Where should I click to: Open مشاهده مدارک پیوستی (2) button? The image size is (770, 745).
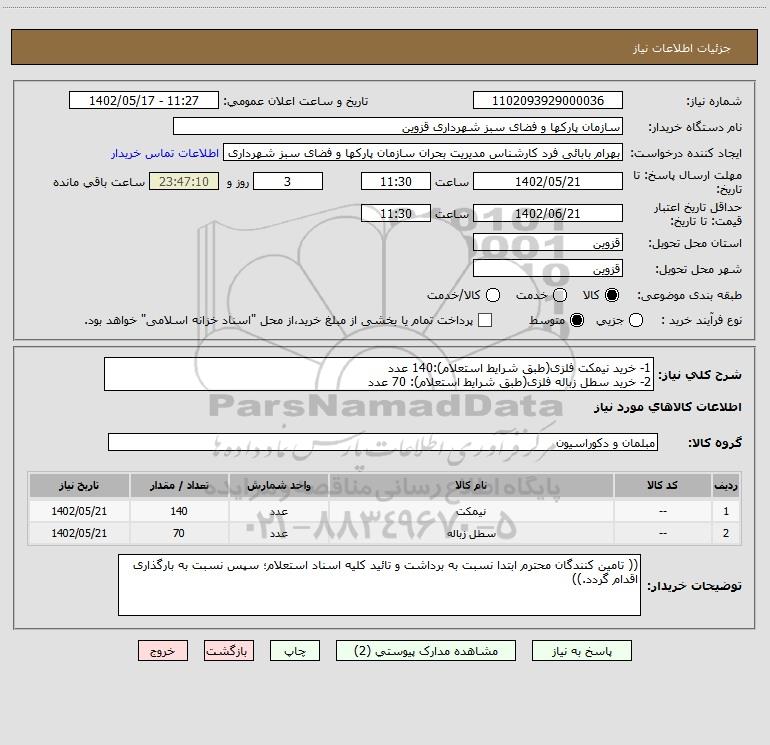(x=426, y=651)
